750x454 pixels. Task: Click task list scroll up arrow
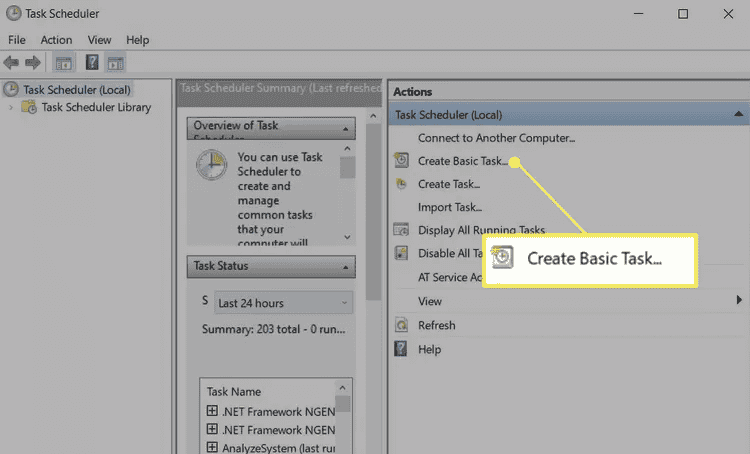coord(342,388)
